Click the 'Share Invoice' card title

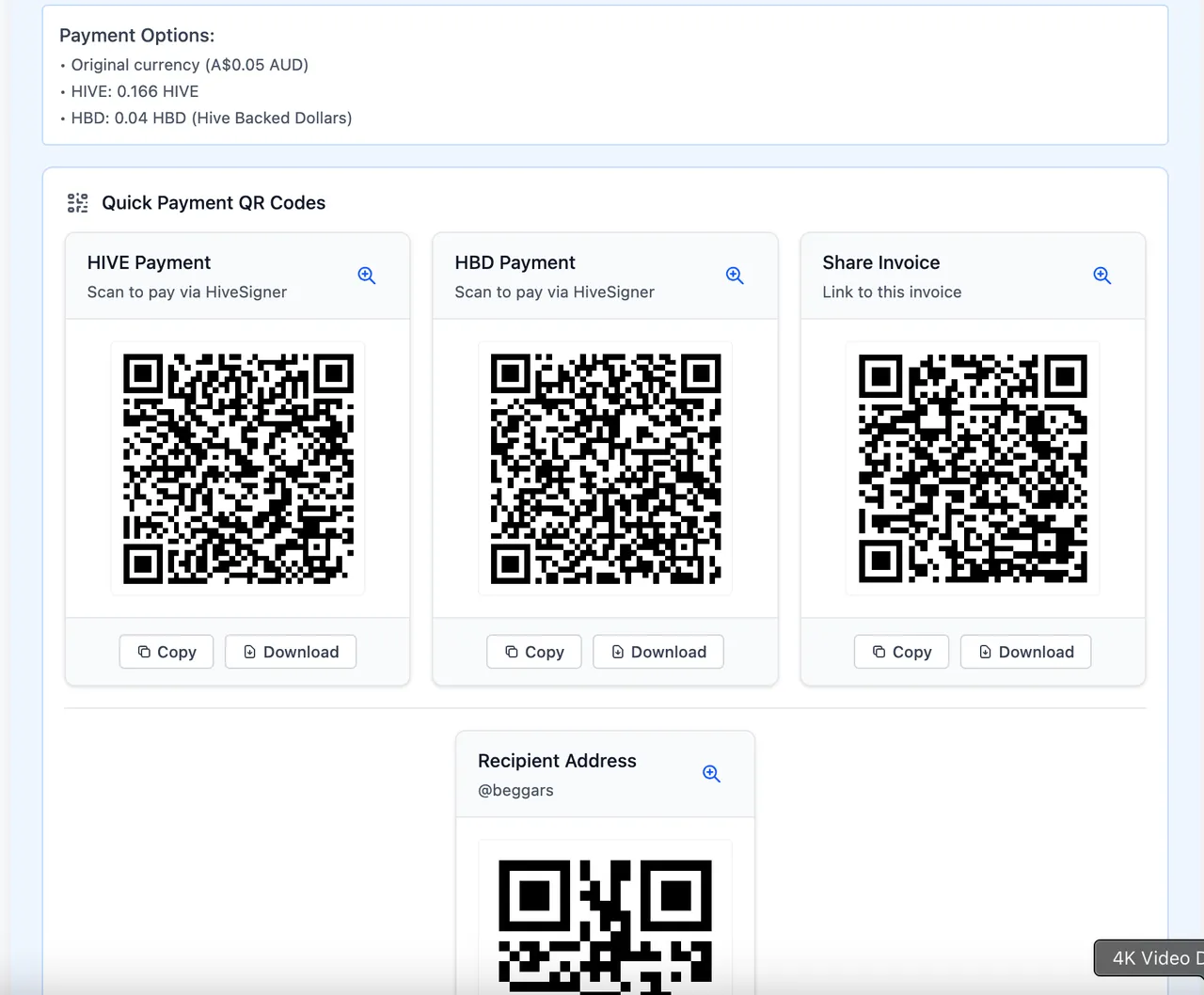pos(881,262)
